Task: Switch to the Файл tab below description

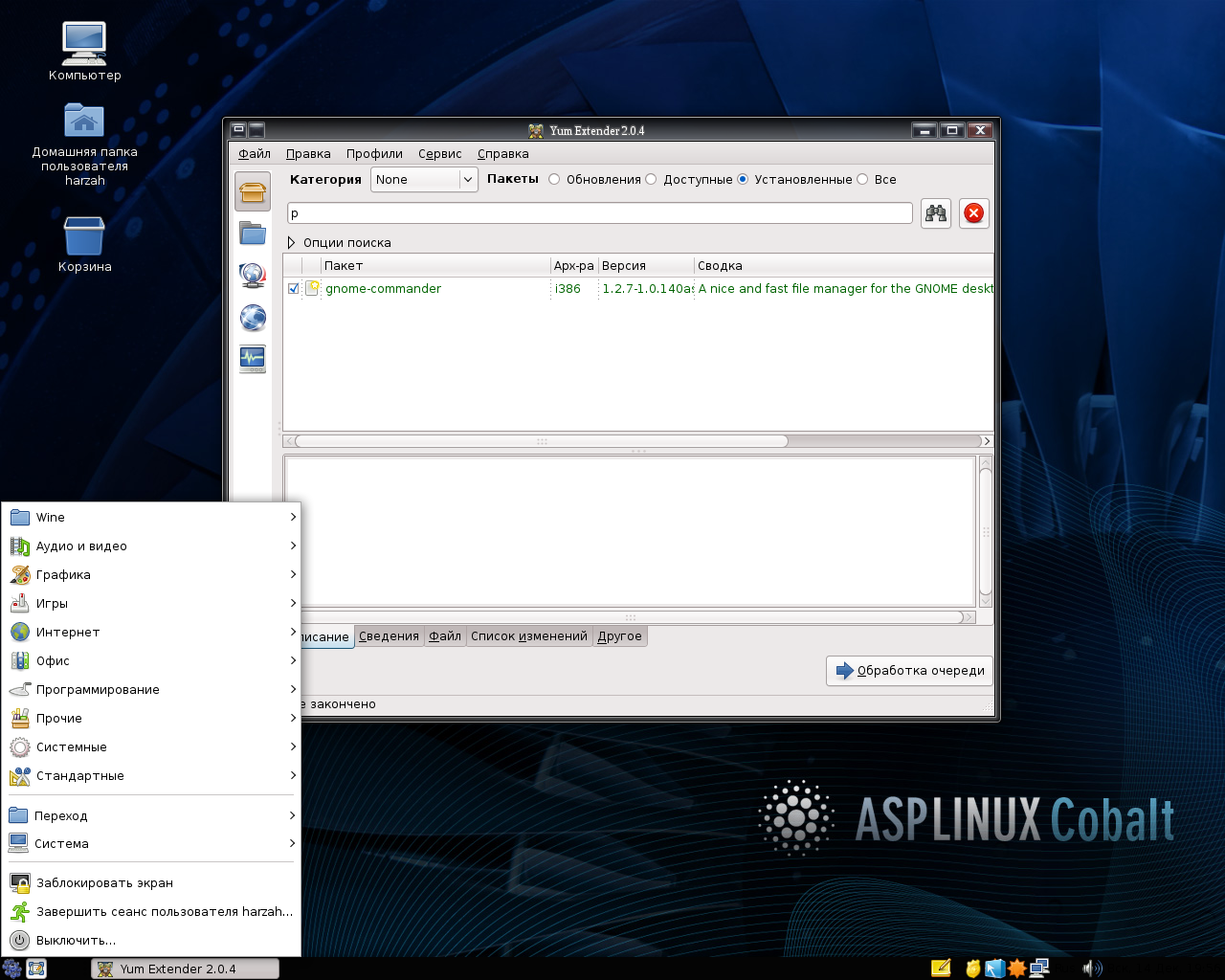Action: 445,635
